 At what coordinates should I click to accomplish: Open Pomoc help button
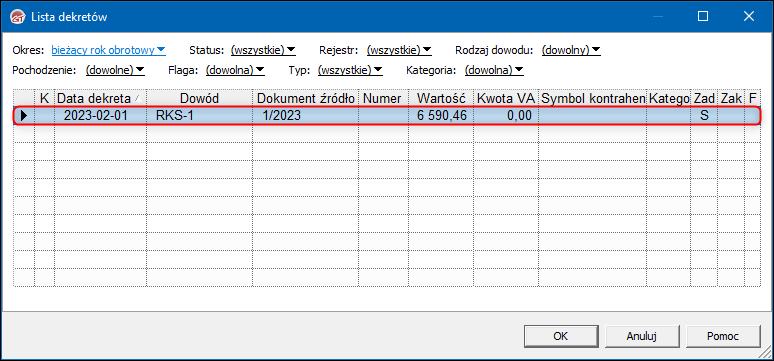tap(723, 336)
